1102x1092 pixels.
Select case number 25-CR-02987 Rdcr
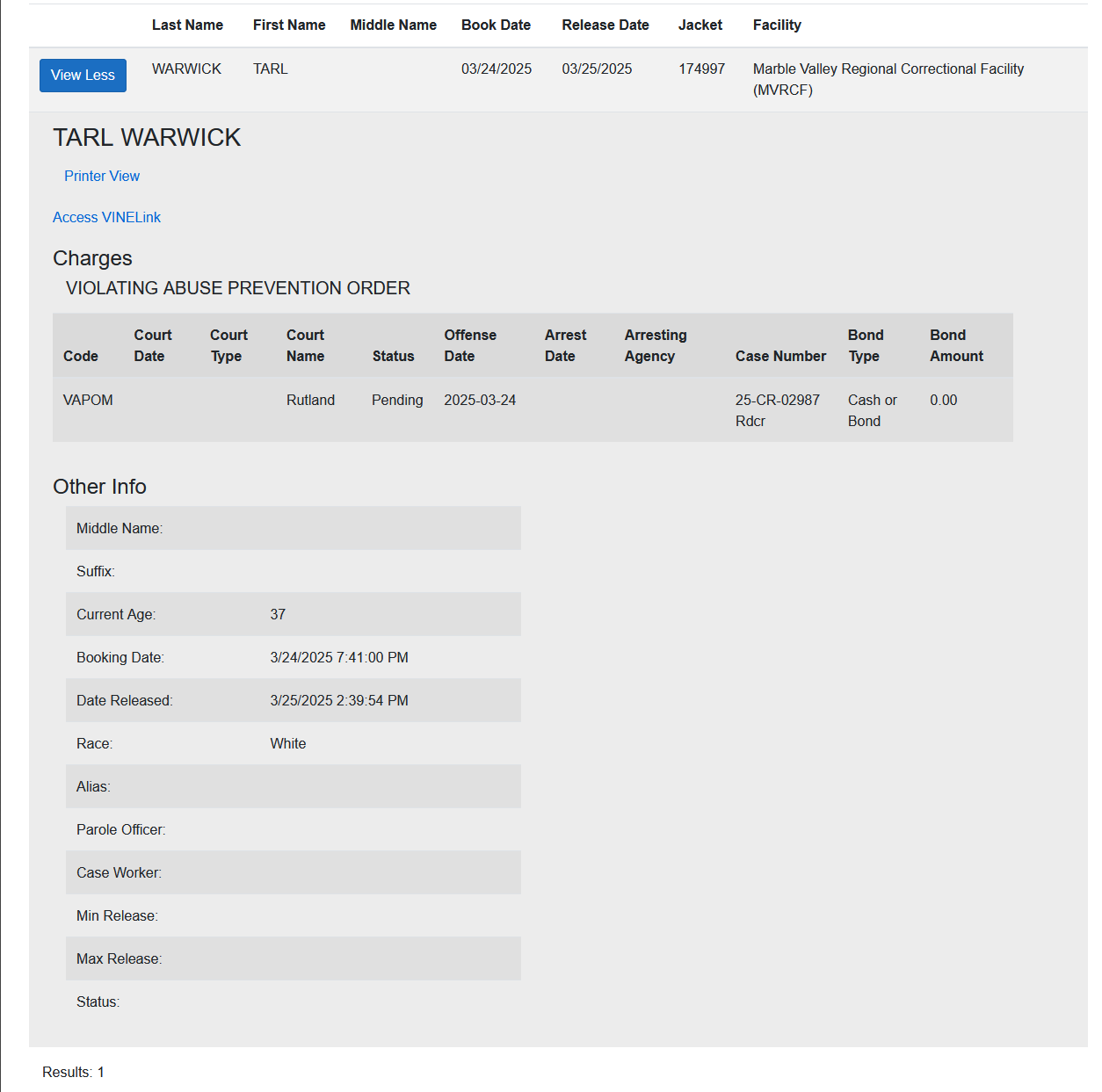click(778, 410)
